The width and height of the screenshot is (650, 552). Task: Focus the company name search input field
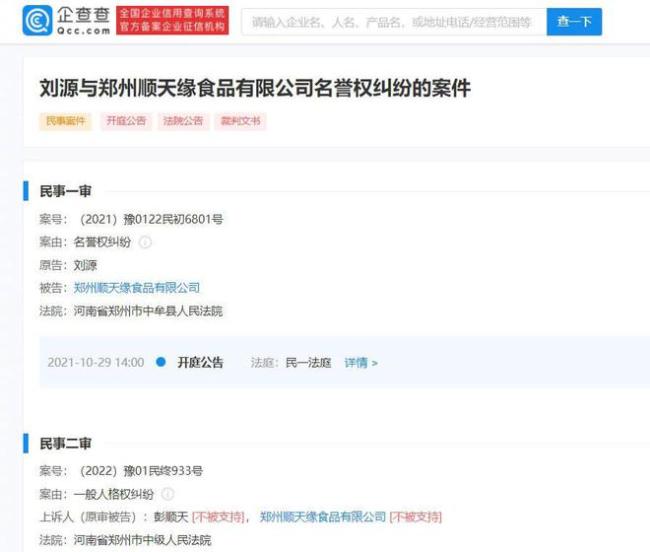[x=393, y=21]
